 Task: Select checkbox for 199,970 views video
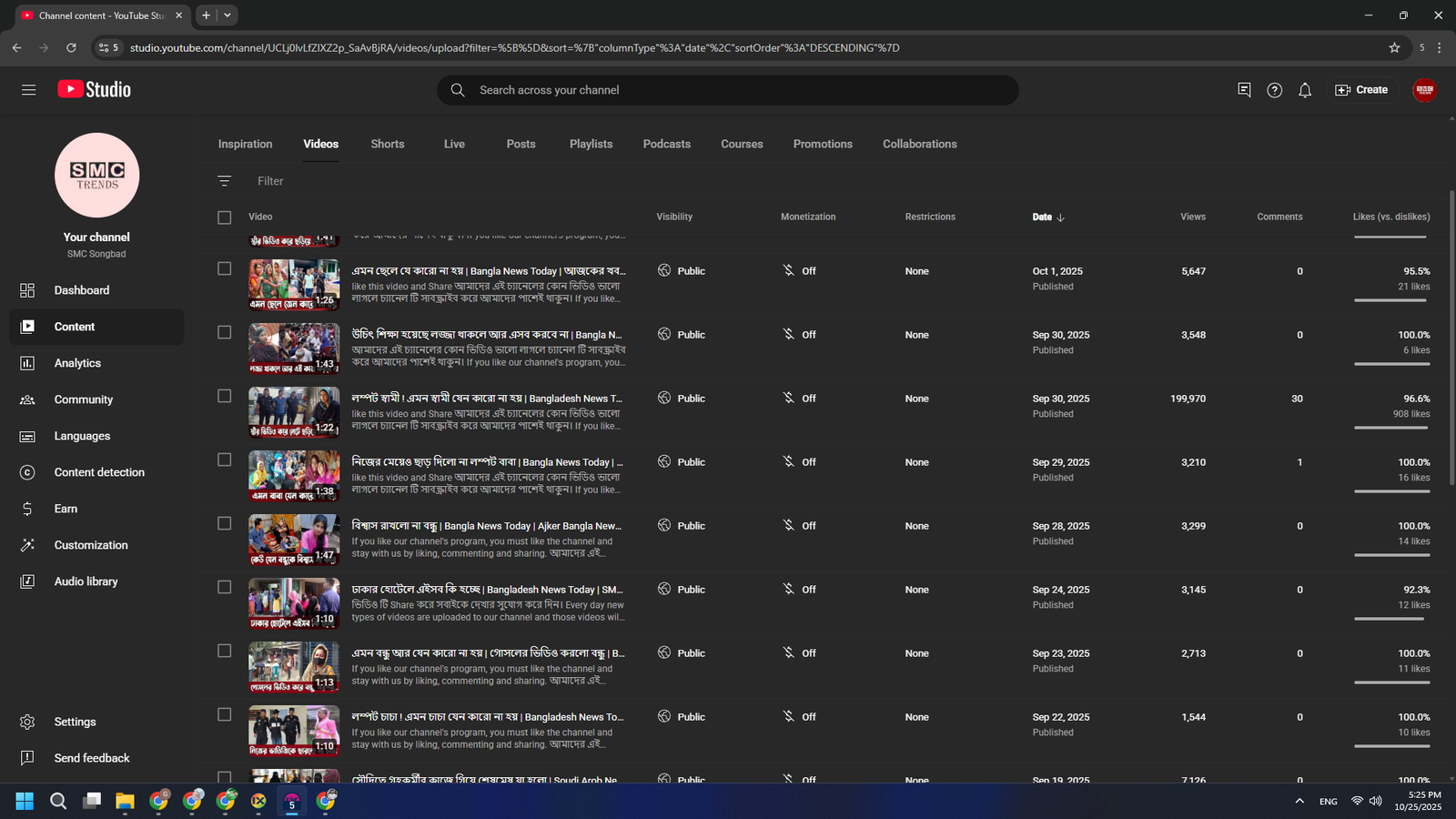pyautogui.click(x=225, y=396)
